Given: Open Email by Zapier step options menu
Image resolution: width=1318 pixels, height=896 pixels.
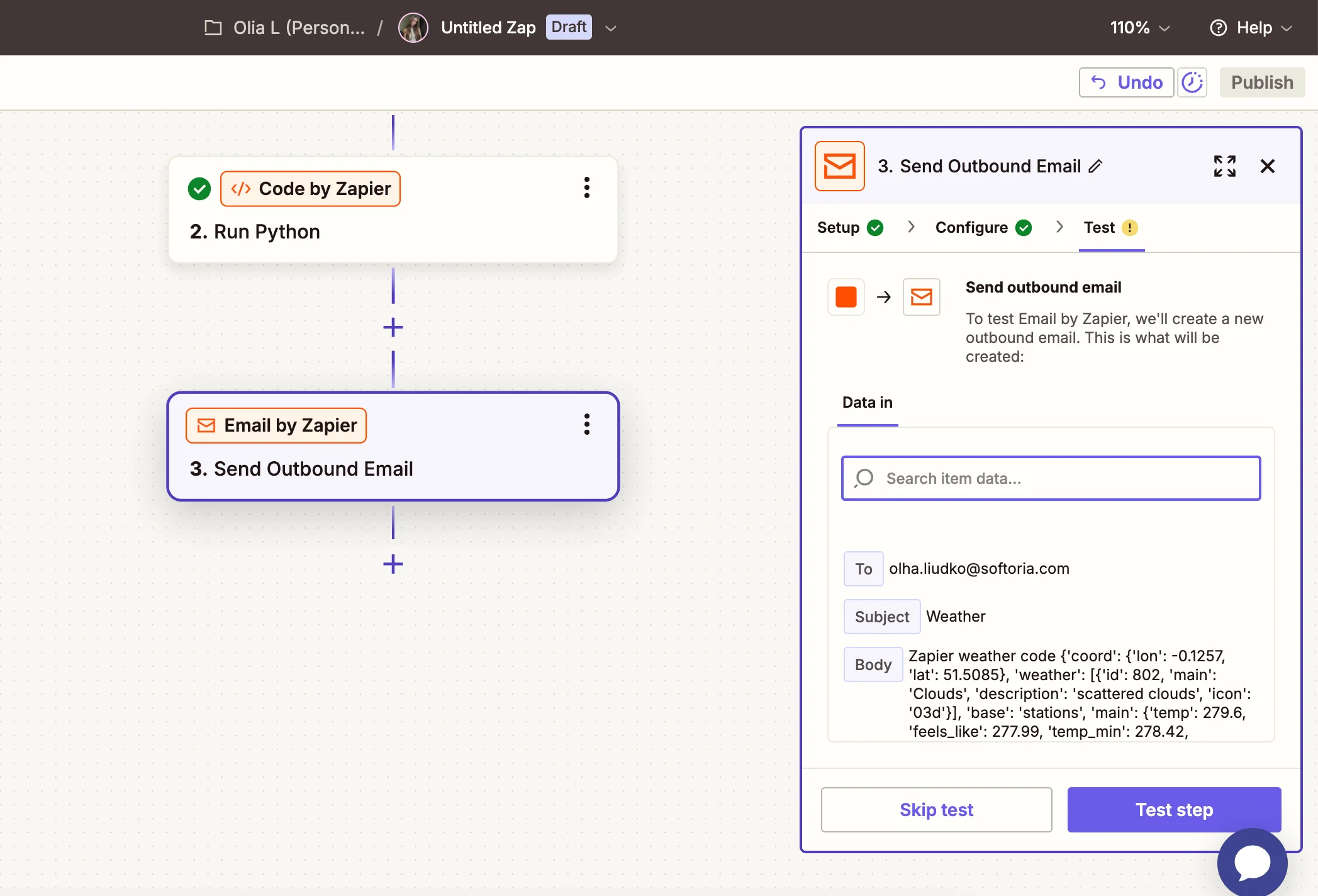Looking at the screenshot, I should tap(586, 425).
